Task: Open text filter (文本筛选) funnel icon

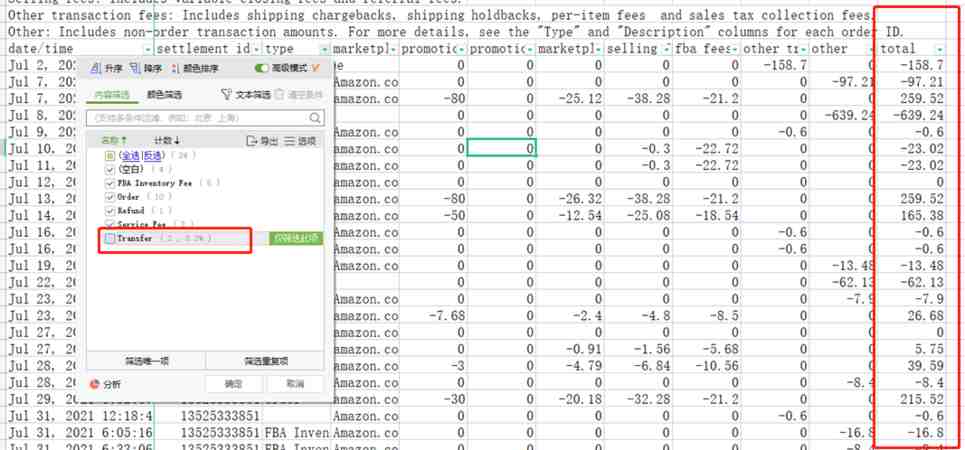Action: pyautogui.click(x=226, y=95)
